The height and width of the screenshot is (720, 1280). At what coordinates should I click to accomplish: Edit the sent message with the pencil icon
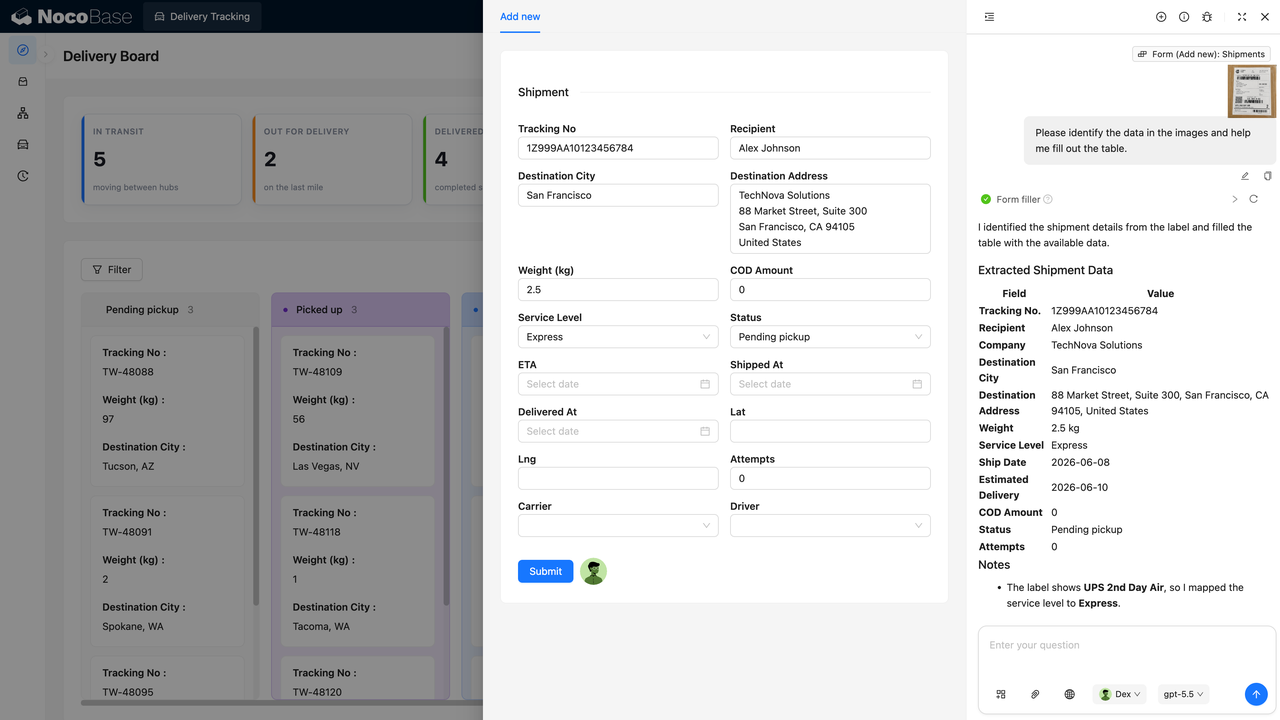[1245, 176]
